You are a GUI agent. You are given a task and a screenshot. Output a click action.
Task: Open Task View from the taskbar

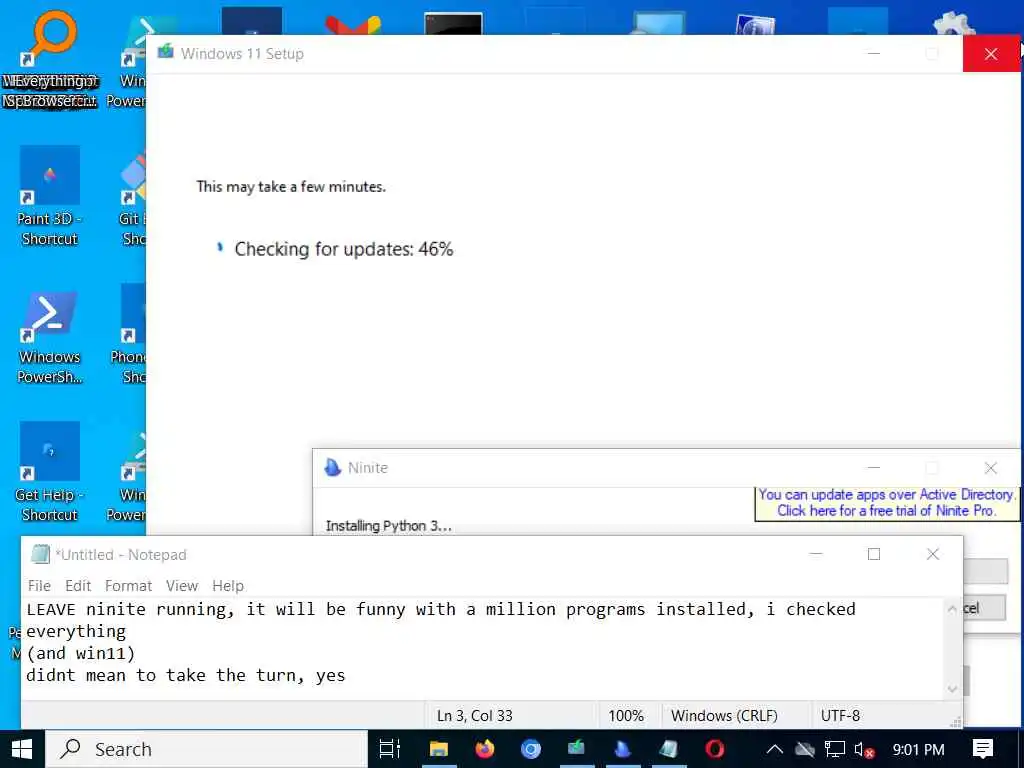[390, 749]
